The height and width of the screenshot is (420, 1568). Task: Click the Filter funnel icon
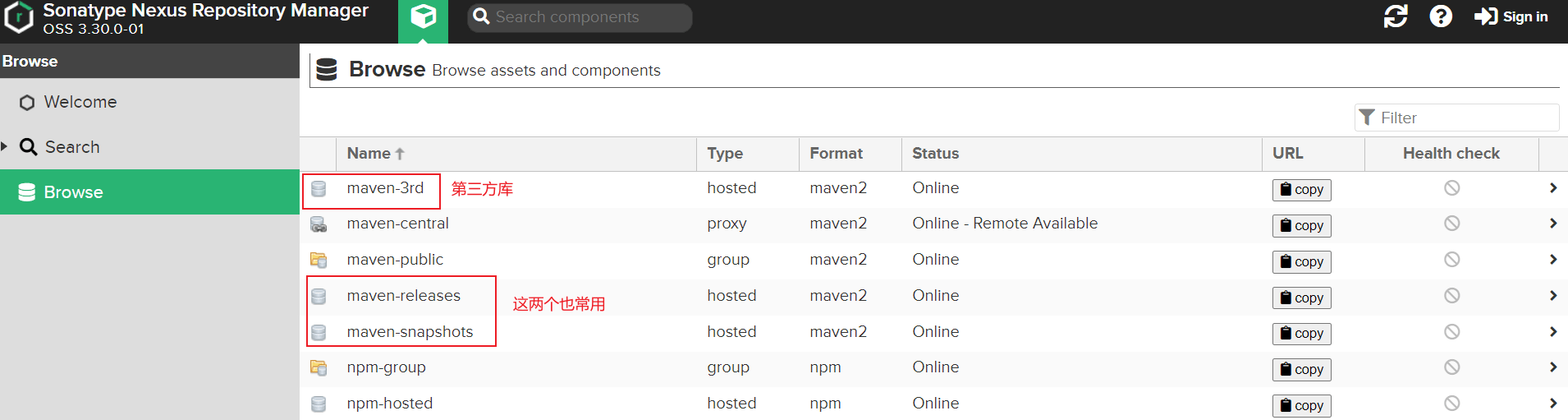(x=1367, y=118)
